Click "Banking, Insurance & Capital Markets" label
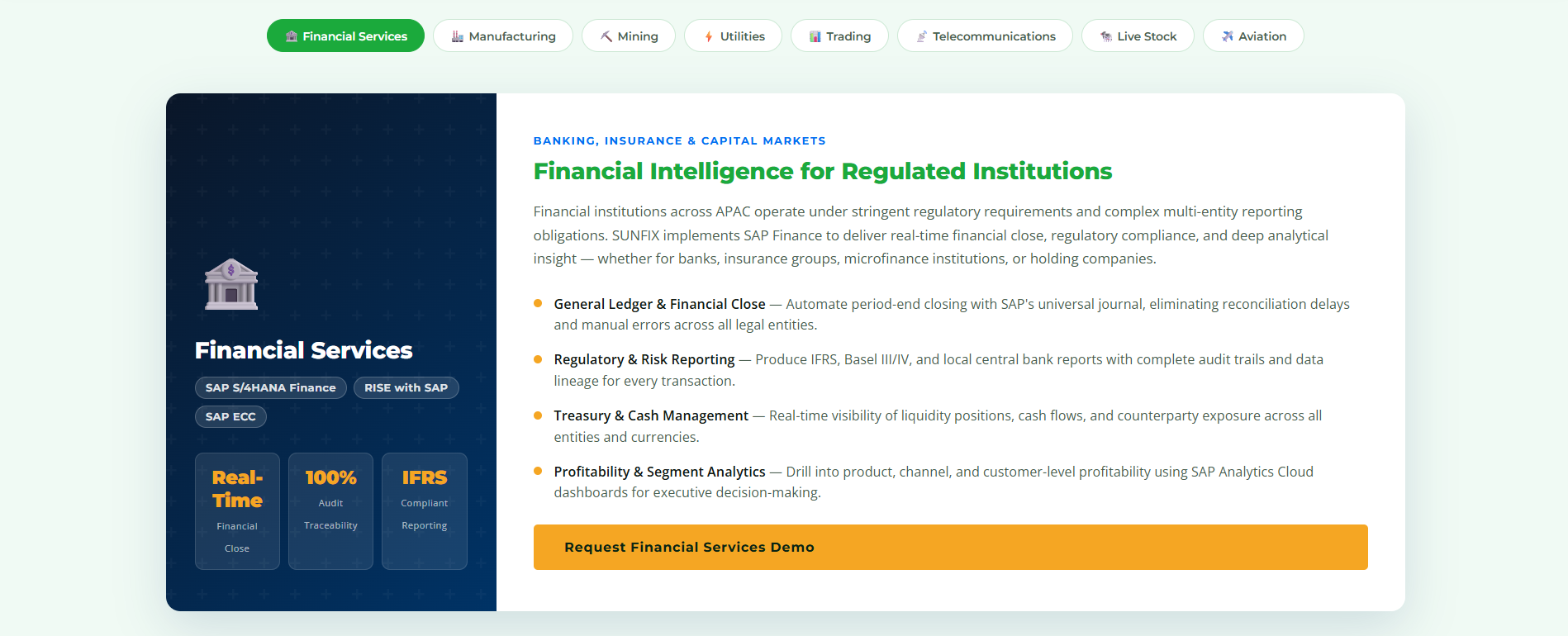 [x=679, y=141]
